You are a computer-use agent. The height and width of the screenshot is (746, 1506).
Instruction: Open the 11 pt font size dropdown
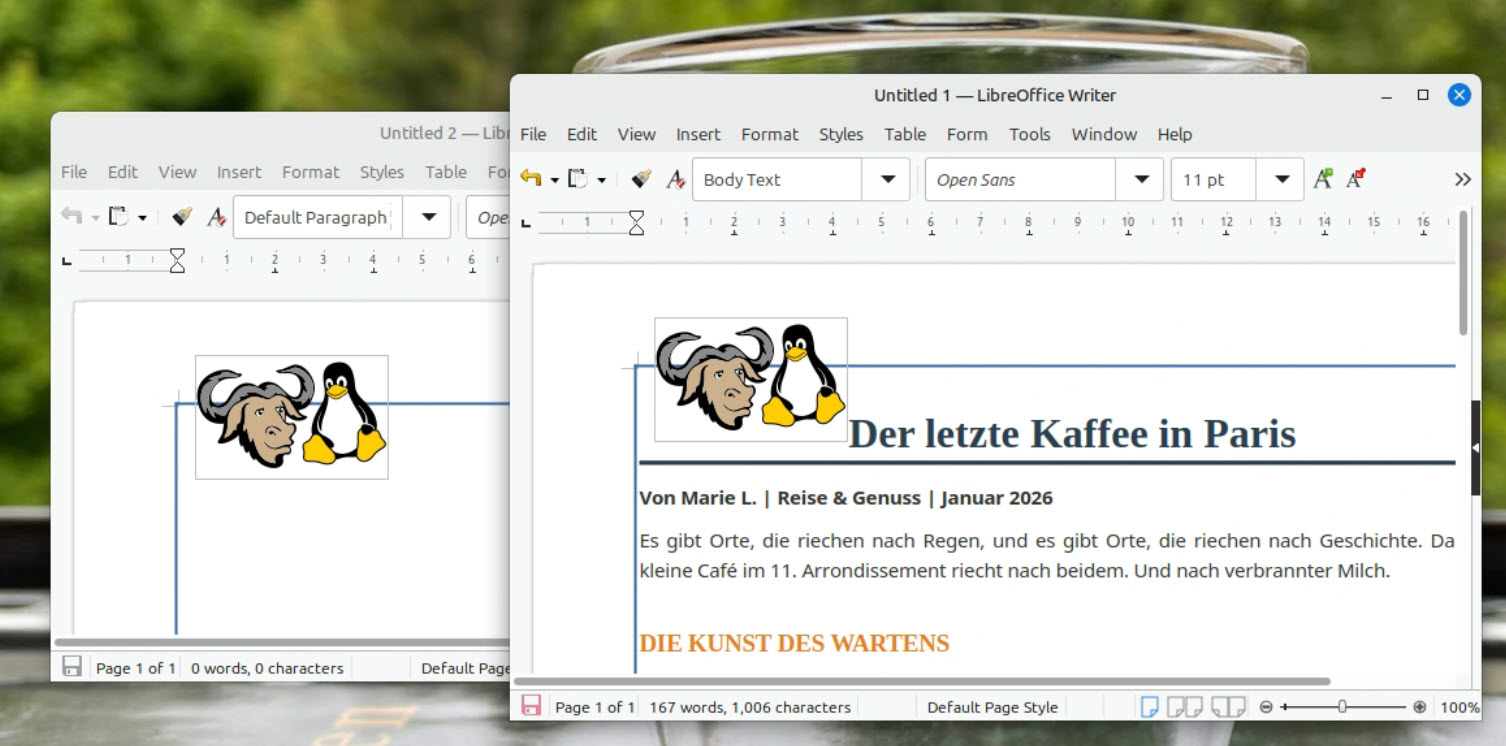click(1281, 180)
